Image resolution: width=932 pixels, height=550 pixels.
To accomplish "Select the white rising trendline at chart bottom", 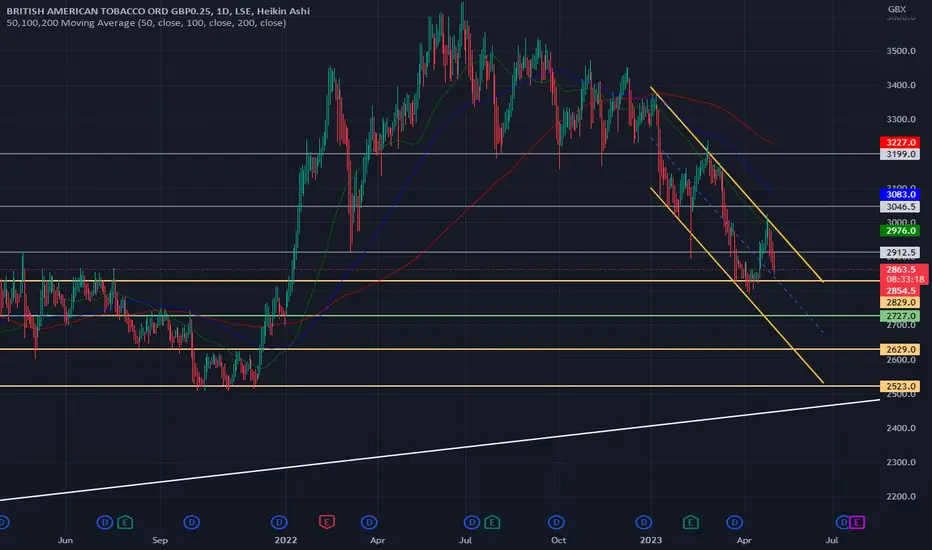I will 440,450.
